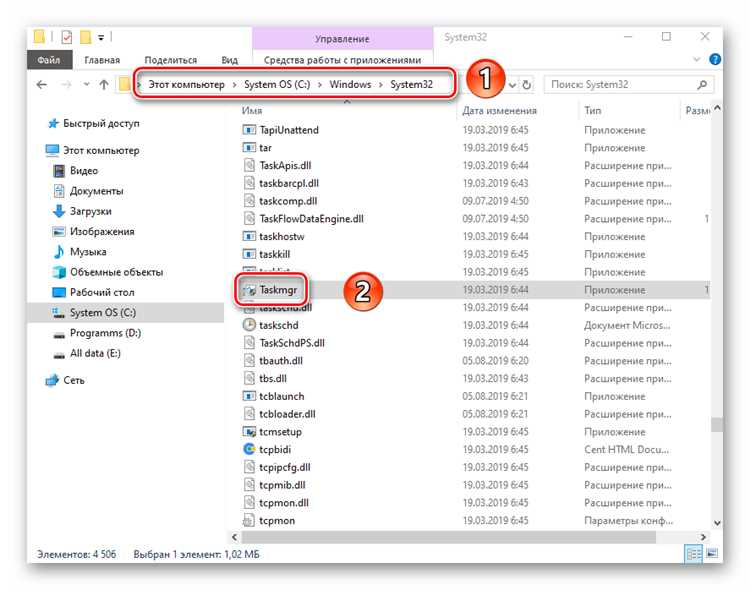
Task: Sort by the Дата изменения column
Action: tap(499, 111)
